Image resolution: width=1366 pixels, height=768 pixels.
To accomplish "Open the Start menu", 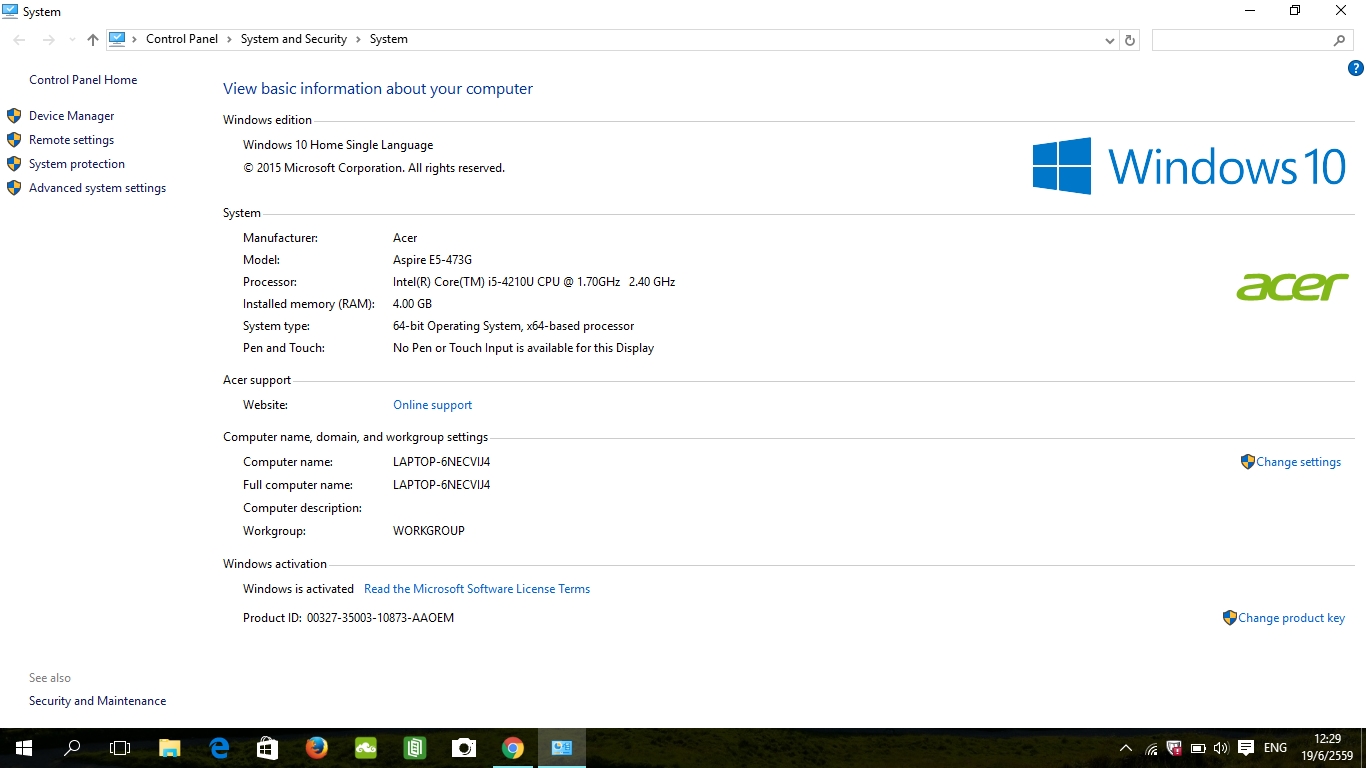I will pyautogui.click(x=24, y=748).
